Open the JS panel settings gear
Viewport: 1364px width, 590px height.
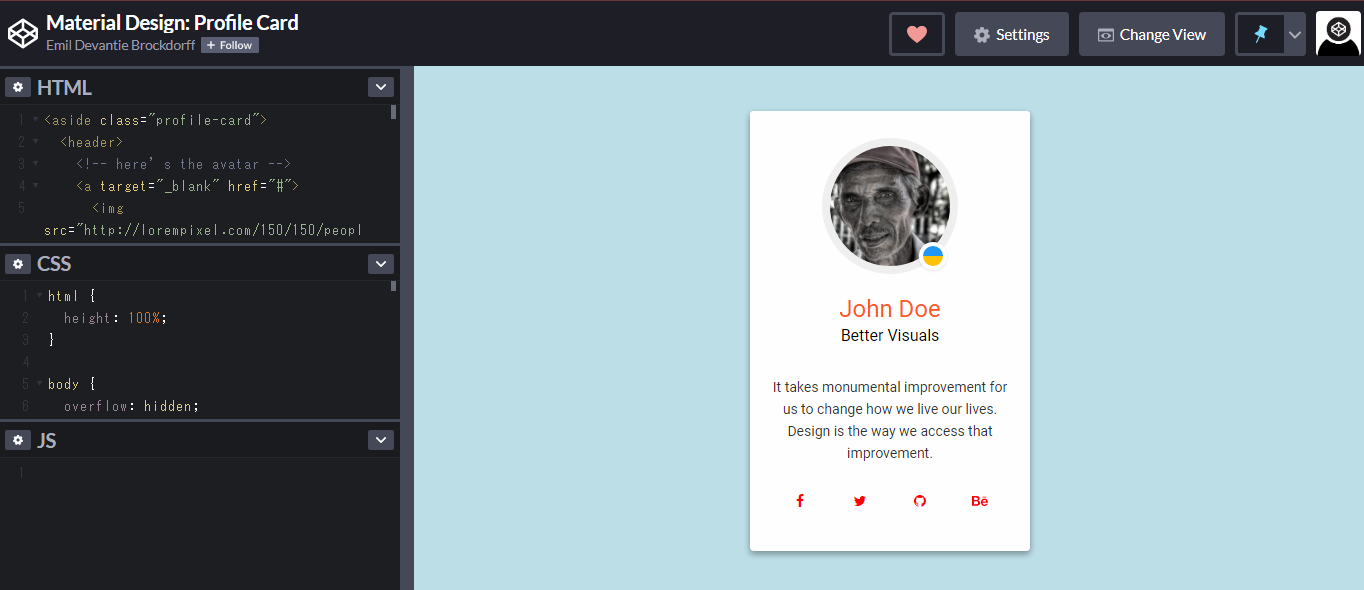tap(18, 440)
